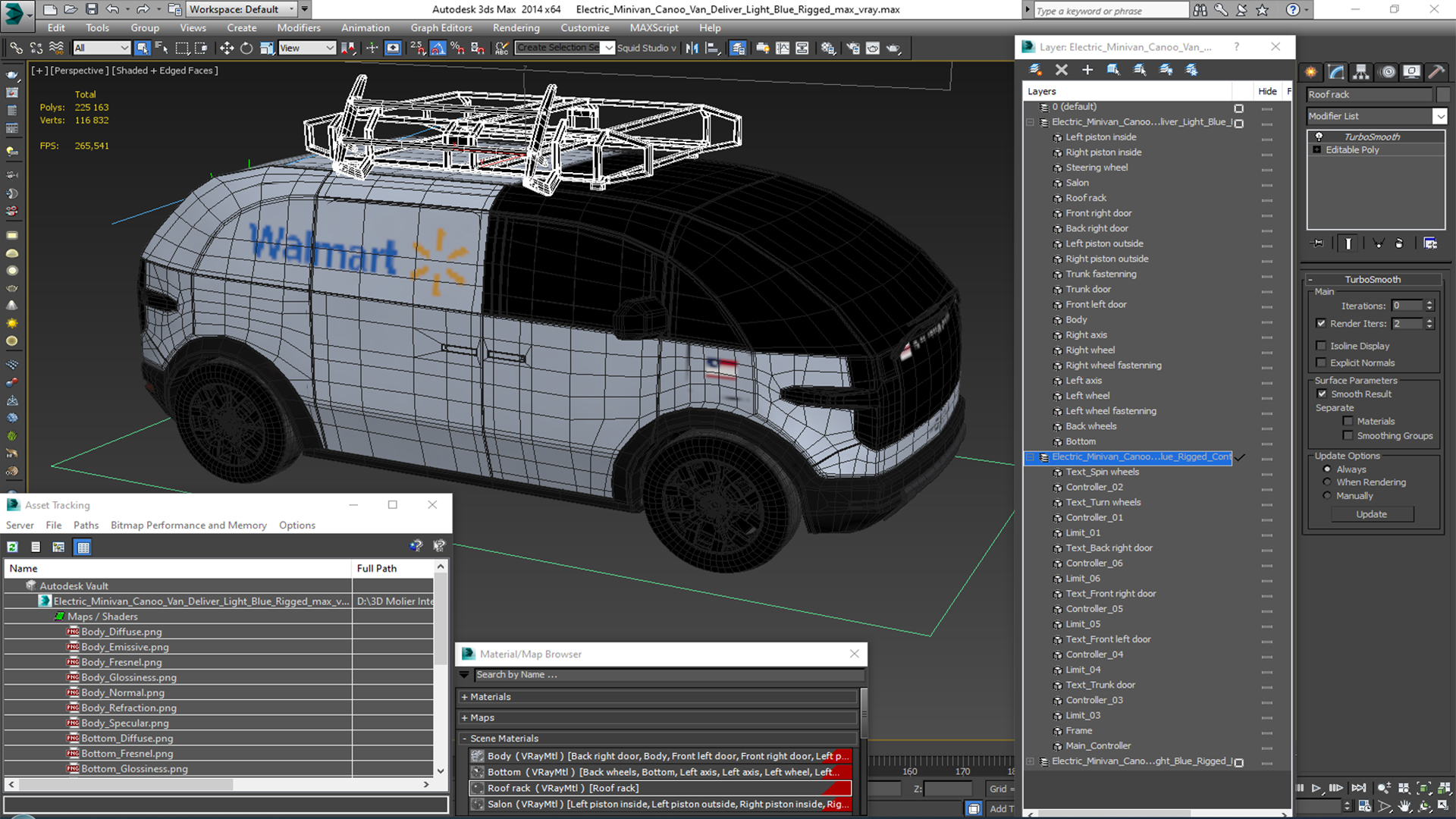Viewport: 1456px width, 819px height.
Task: Select the When Rendering update option
Action: tap(1327, 482)
